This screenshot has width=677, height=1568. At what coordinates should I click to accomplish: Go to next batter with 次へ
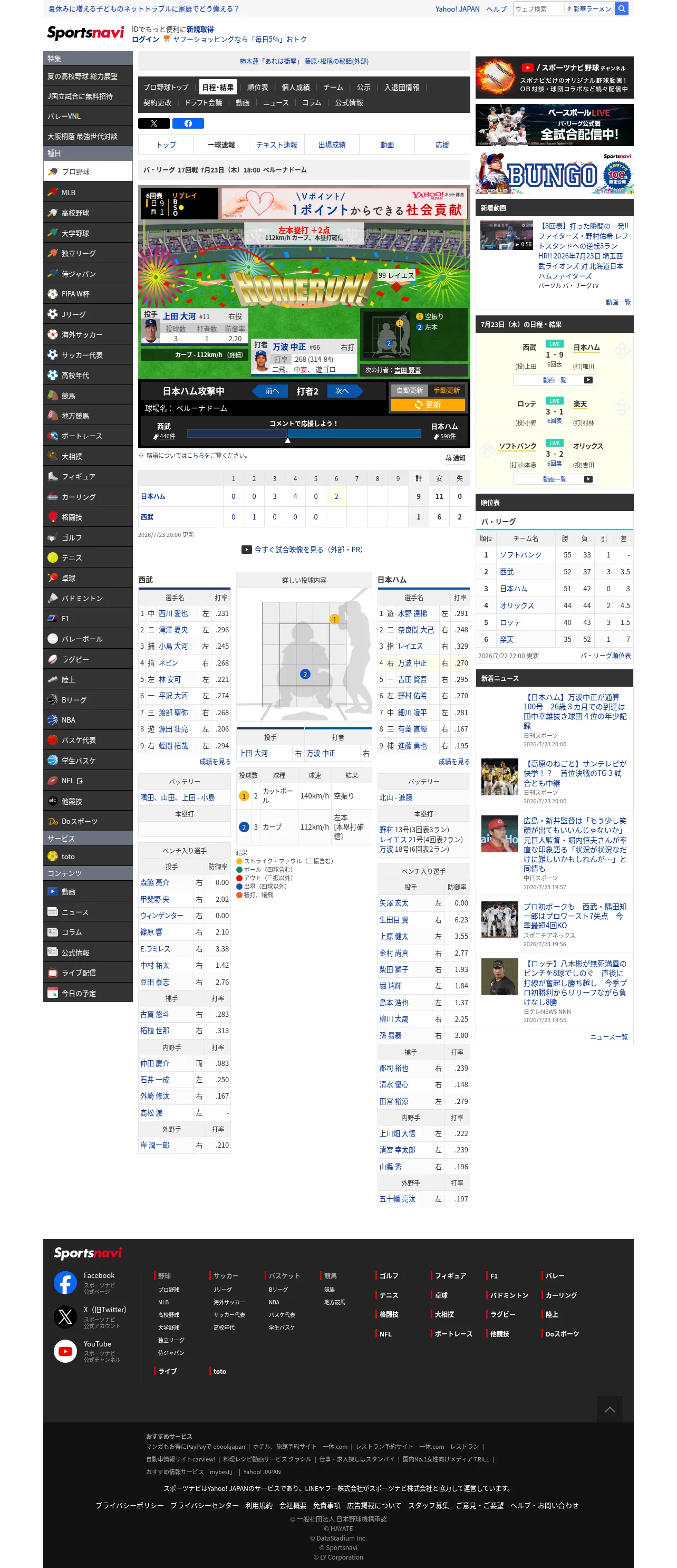tap(342, 391)
